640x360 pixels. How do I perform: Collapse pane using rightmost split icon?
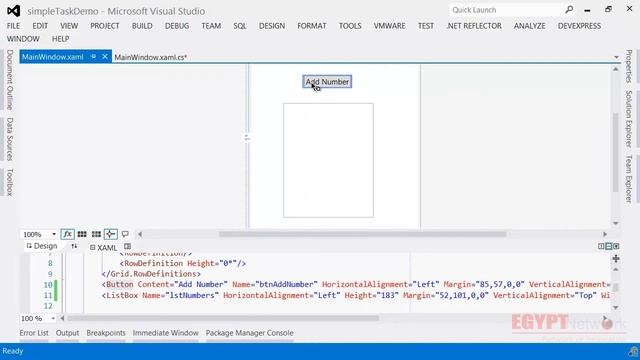pyautogui.click(x=616, y=246)
